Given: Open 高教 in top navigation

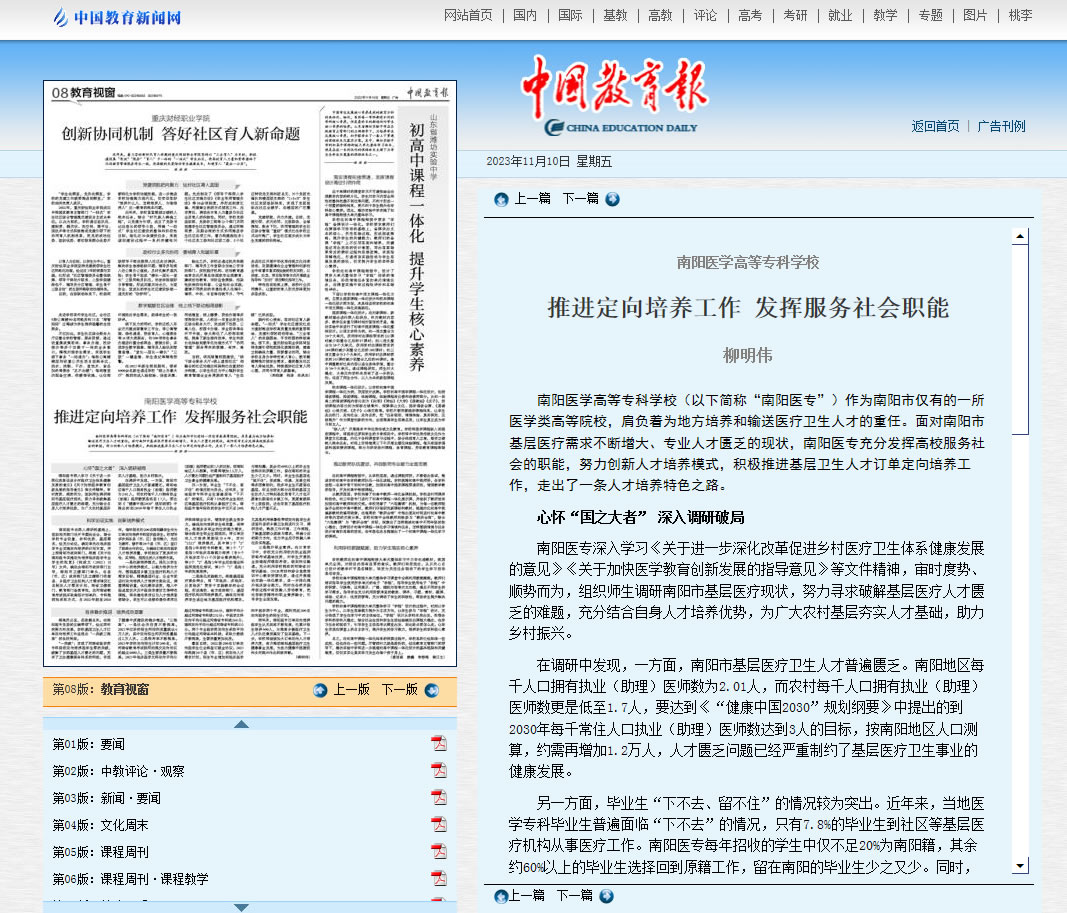Looking at the screenshot, I should [x=660, y=15].
